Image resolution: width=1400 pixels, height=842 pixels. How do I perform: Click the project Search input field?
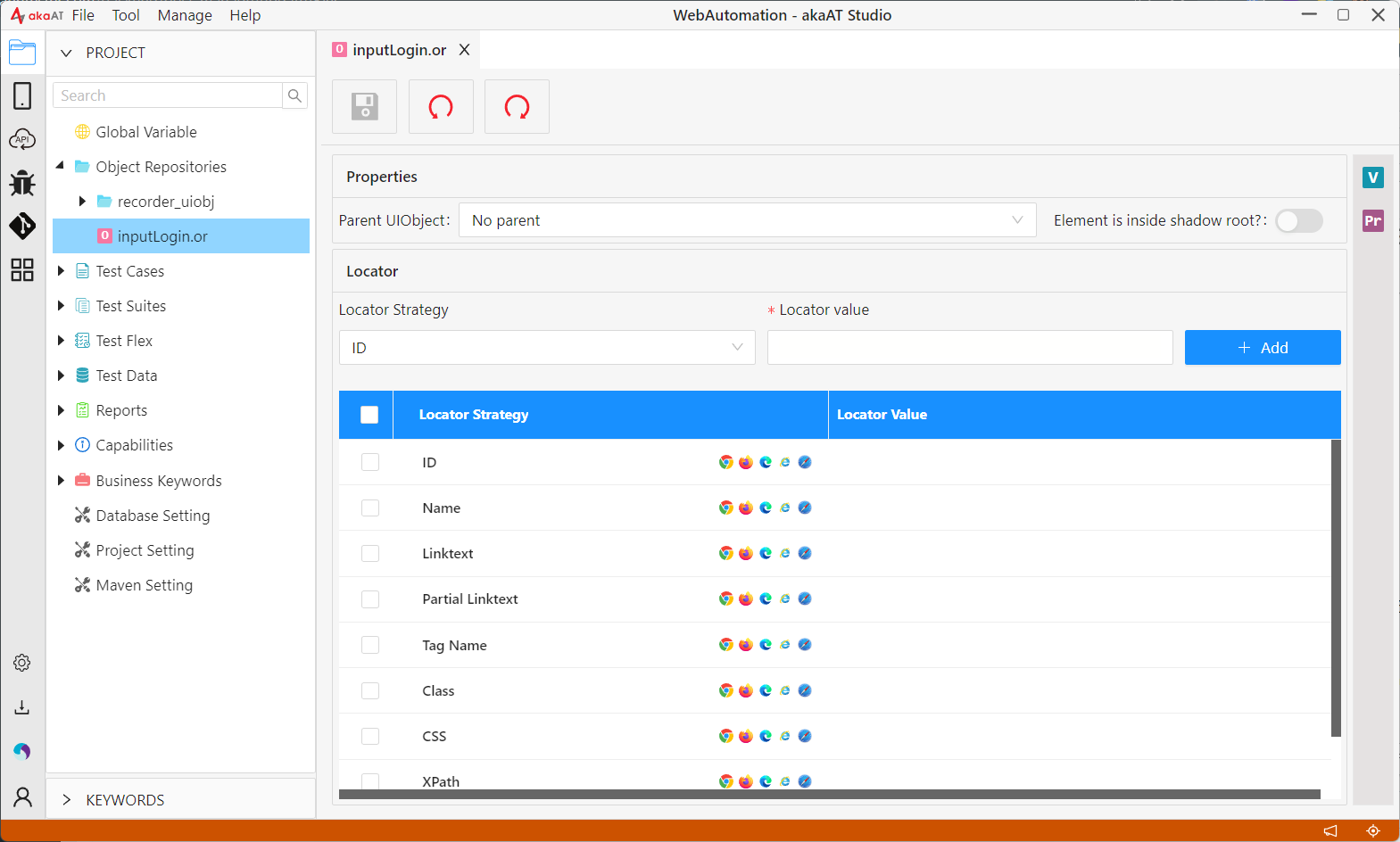[x=168, y=95]
